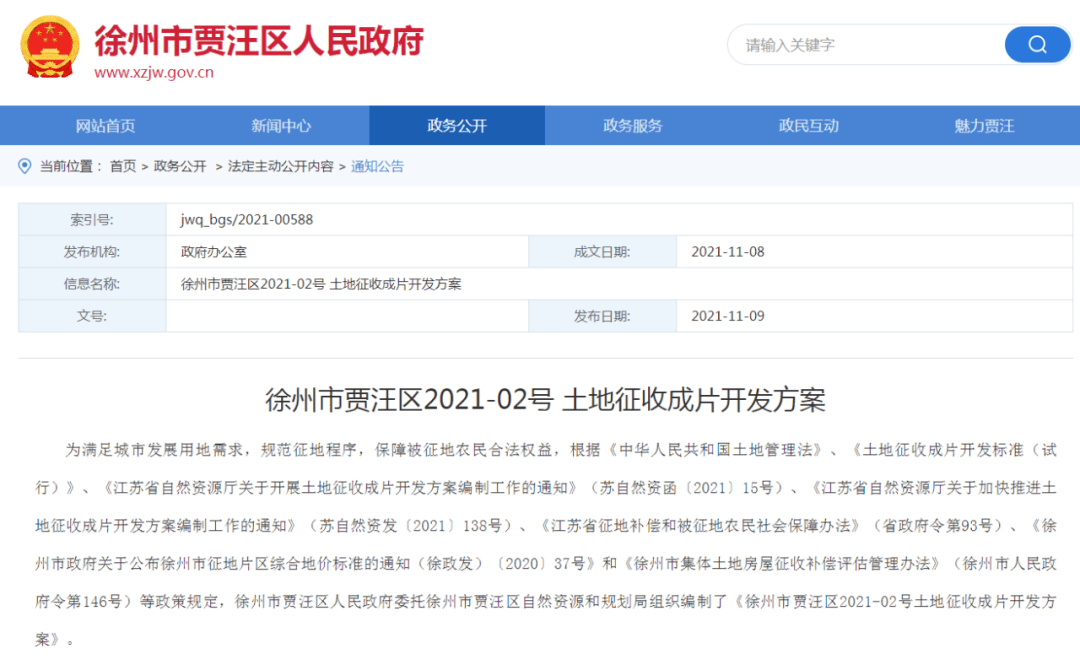Screen dimensions: 1080x654
Task: Click the 信息名称 label cell
Action: pyautogui.click(x=92, y=284)
